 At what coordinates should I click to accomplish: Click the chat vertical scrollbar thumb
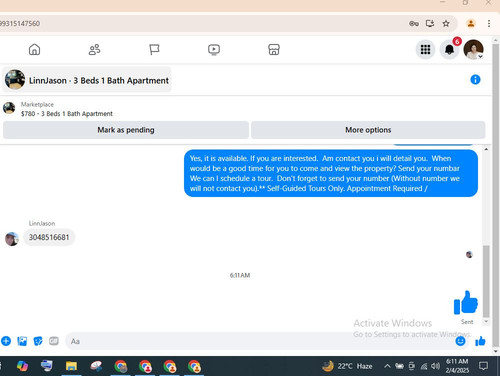(486, 281)
